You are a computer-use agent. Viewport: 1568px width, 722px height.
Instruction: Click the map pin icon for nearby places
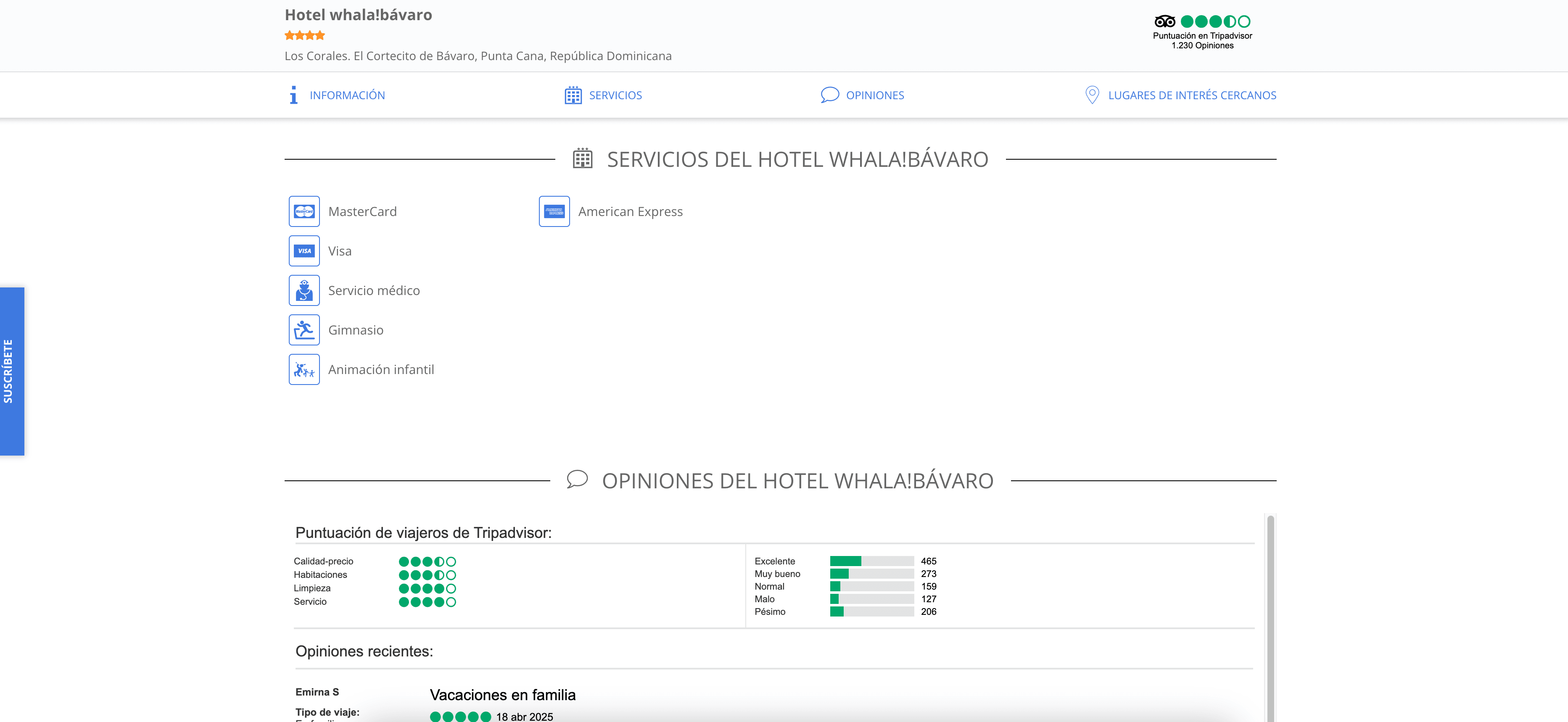[1092, 95]
